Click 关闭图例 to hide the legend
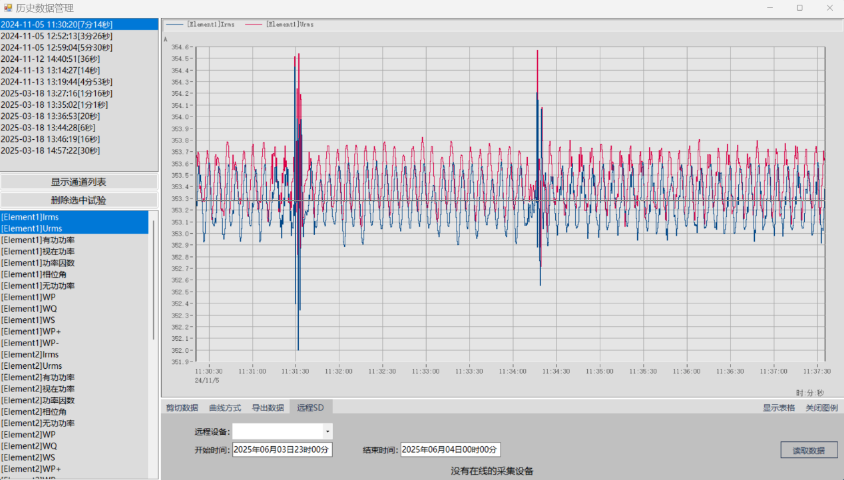 [821, 408]
